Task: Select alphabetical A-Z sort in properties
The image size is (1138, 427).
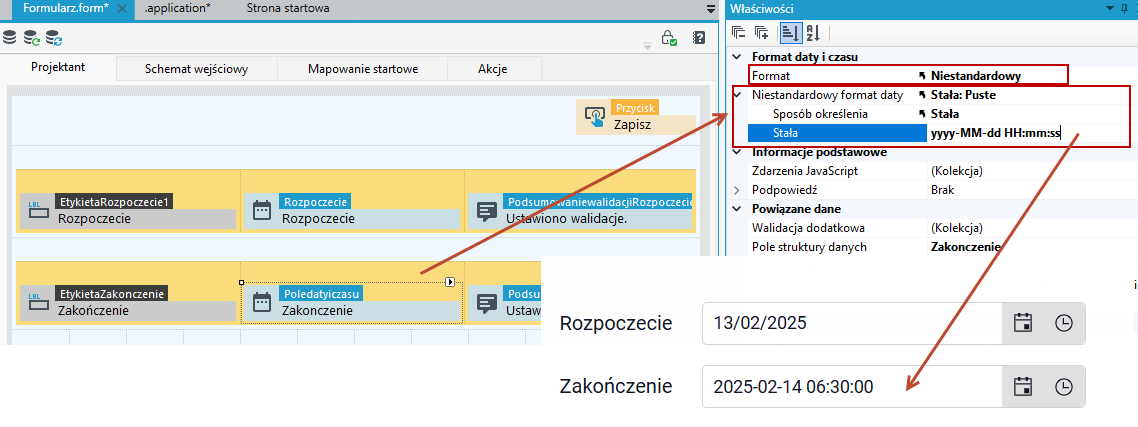Action: tap(813, 33)
